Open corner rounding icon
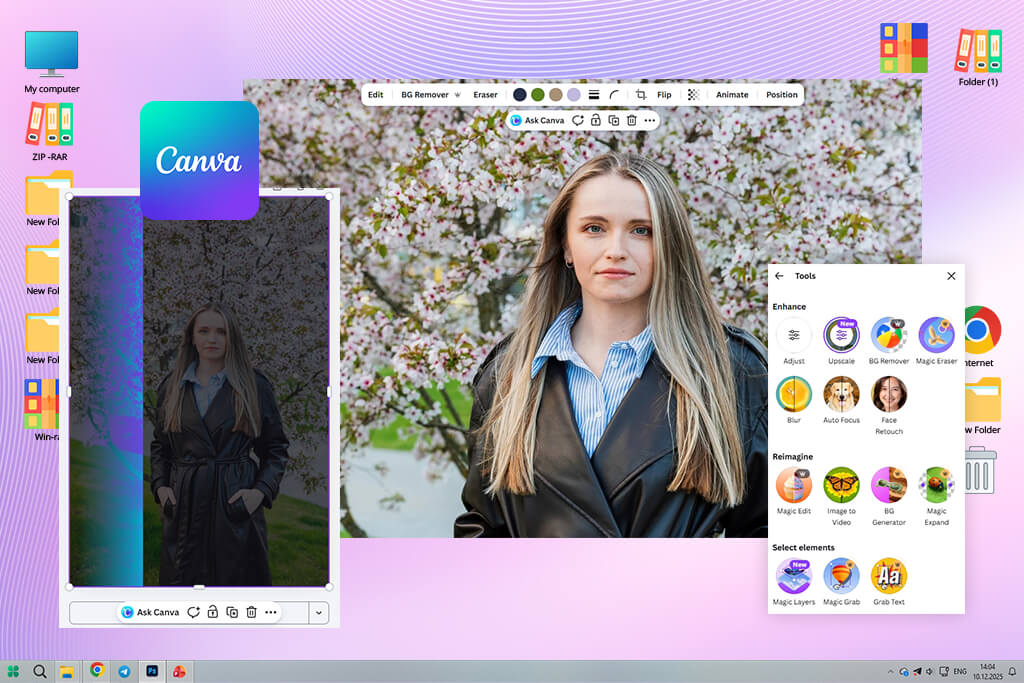Image resolution: width=1024 pixels, height=683 pixels. pos(614,95)
